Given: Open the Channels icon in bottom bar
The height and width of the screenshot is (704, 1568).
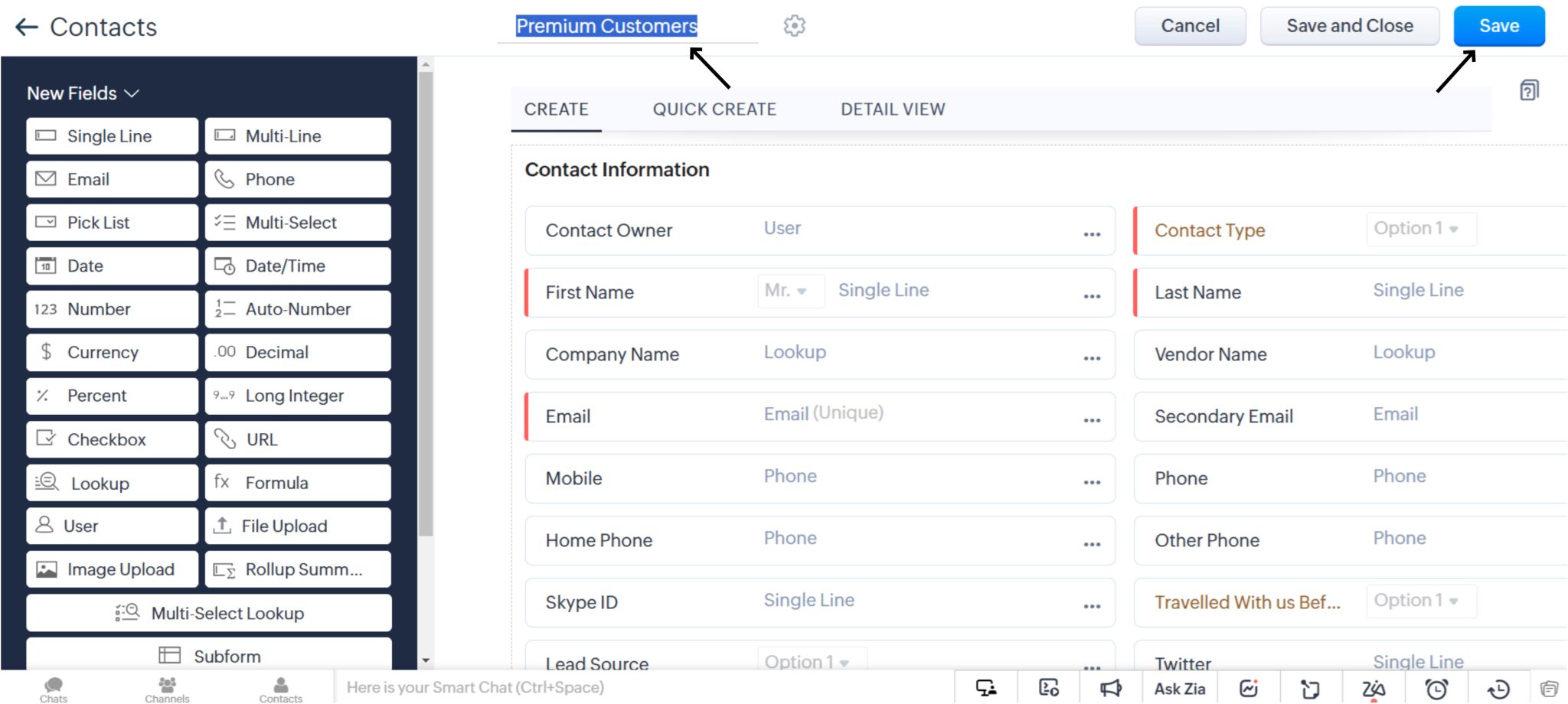Looking at the screenshot, I should tap(167, 689).
